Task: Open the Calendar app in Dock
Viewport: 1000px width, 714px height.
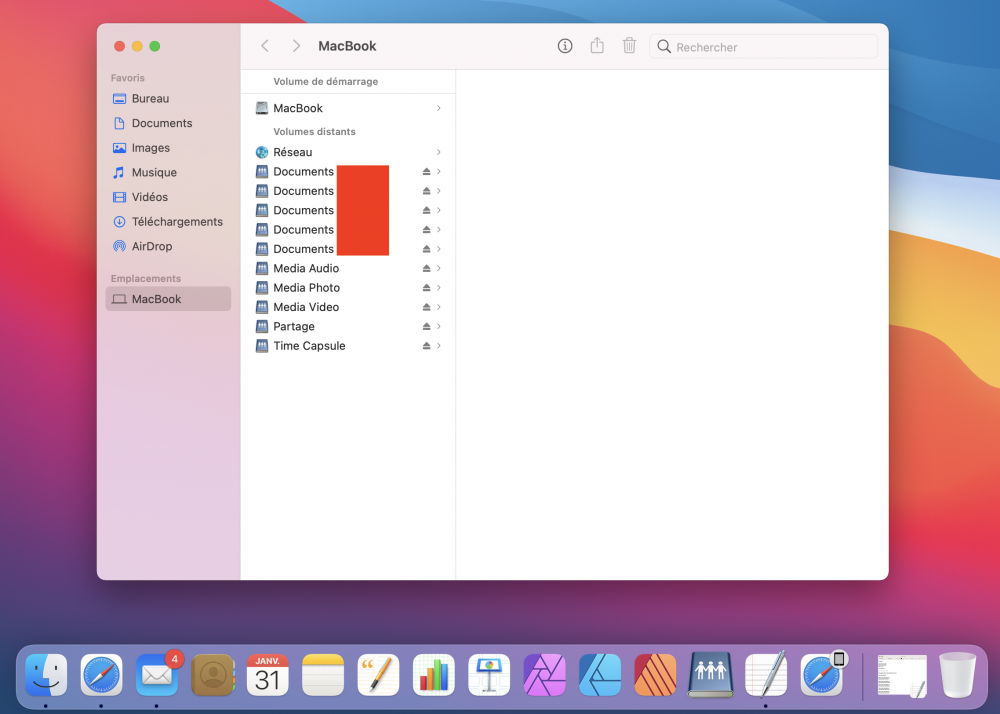Action: click(268, 675)
